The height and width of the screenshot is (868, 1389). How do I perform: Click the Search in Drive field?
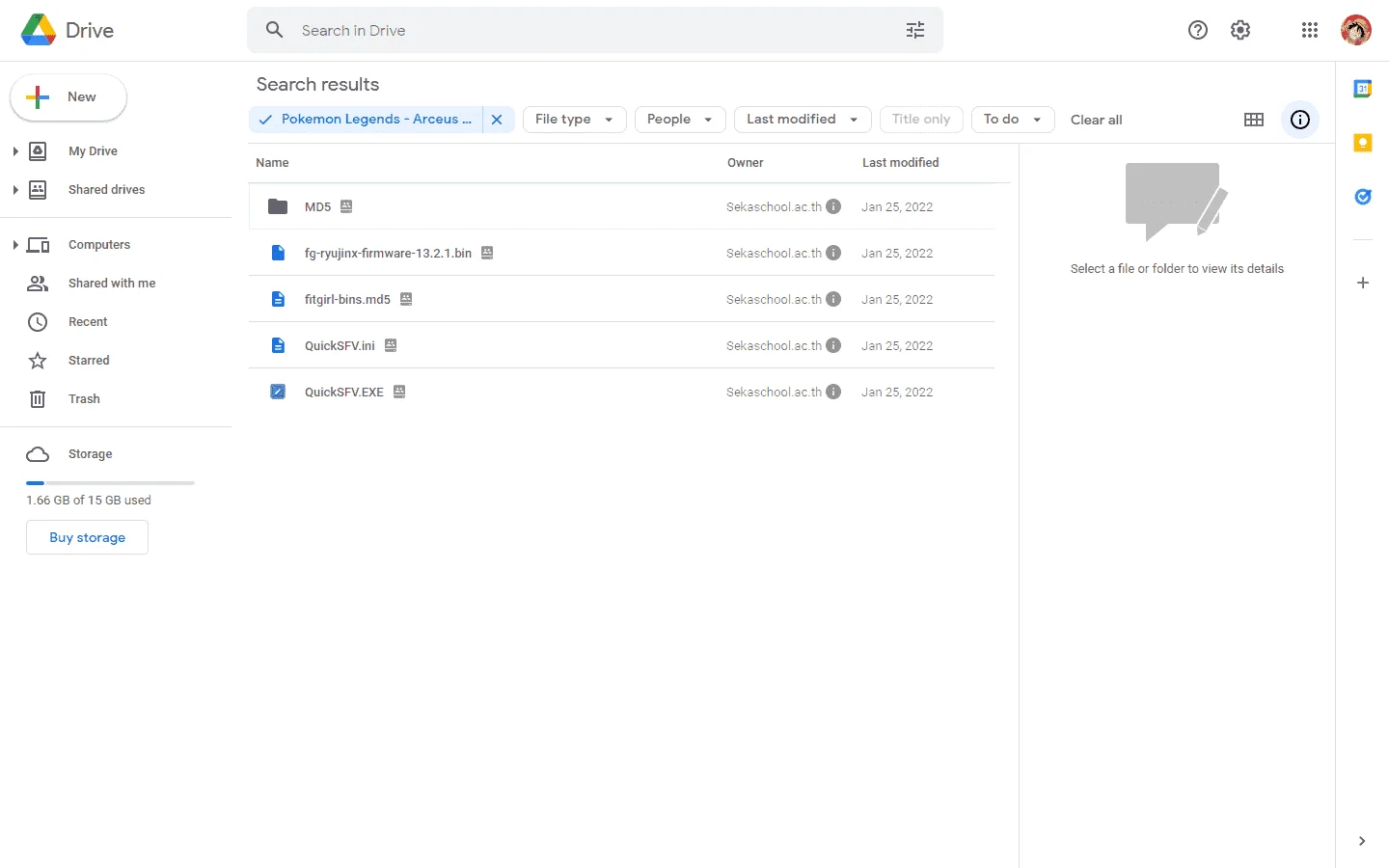[595, 30]
